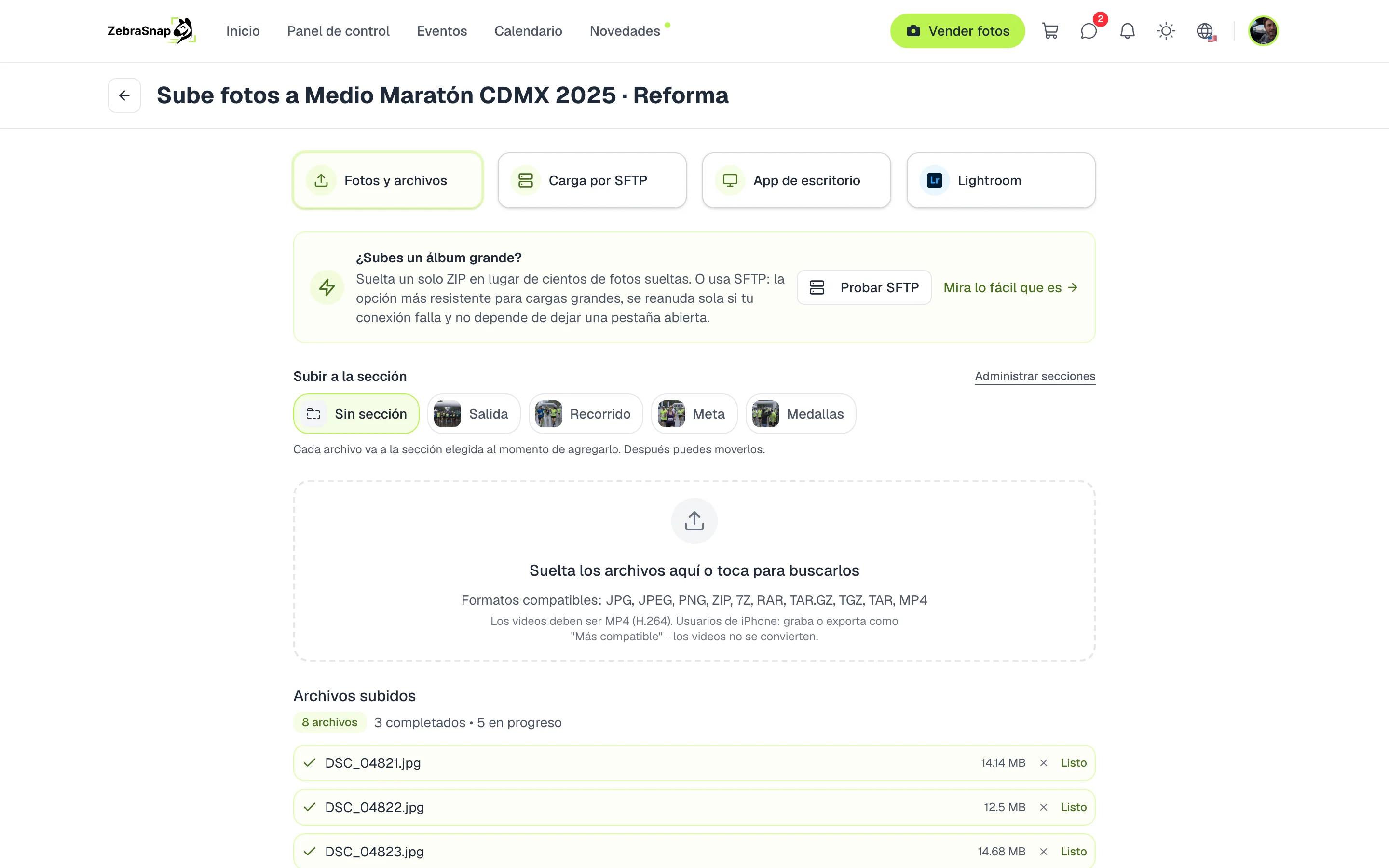Remove DSC_04823.jpg with its X
The image size is (1389, 868).
coord(1044,851)
